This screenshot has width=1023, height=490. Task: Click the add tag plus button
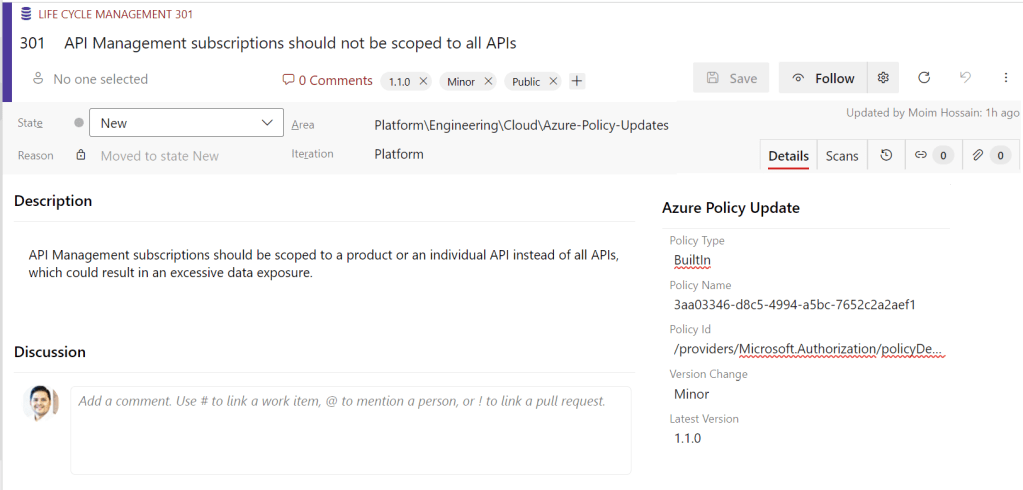(577, 81)
